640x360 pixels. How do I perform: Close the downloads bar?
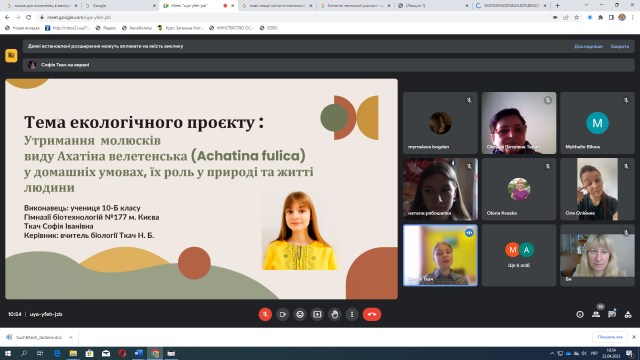[x=633, y=337]
